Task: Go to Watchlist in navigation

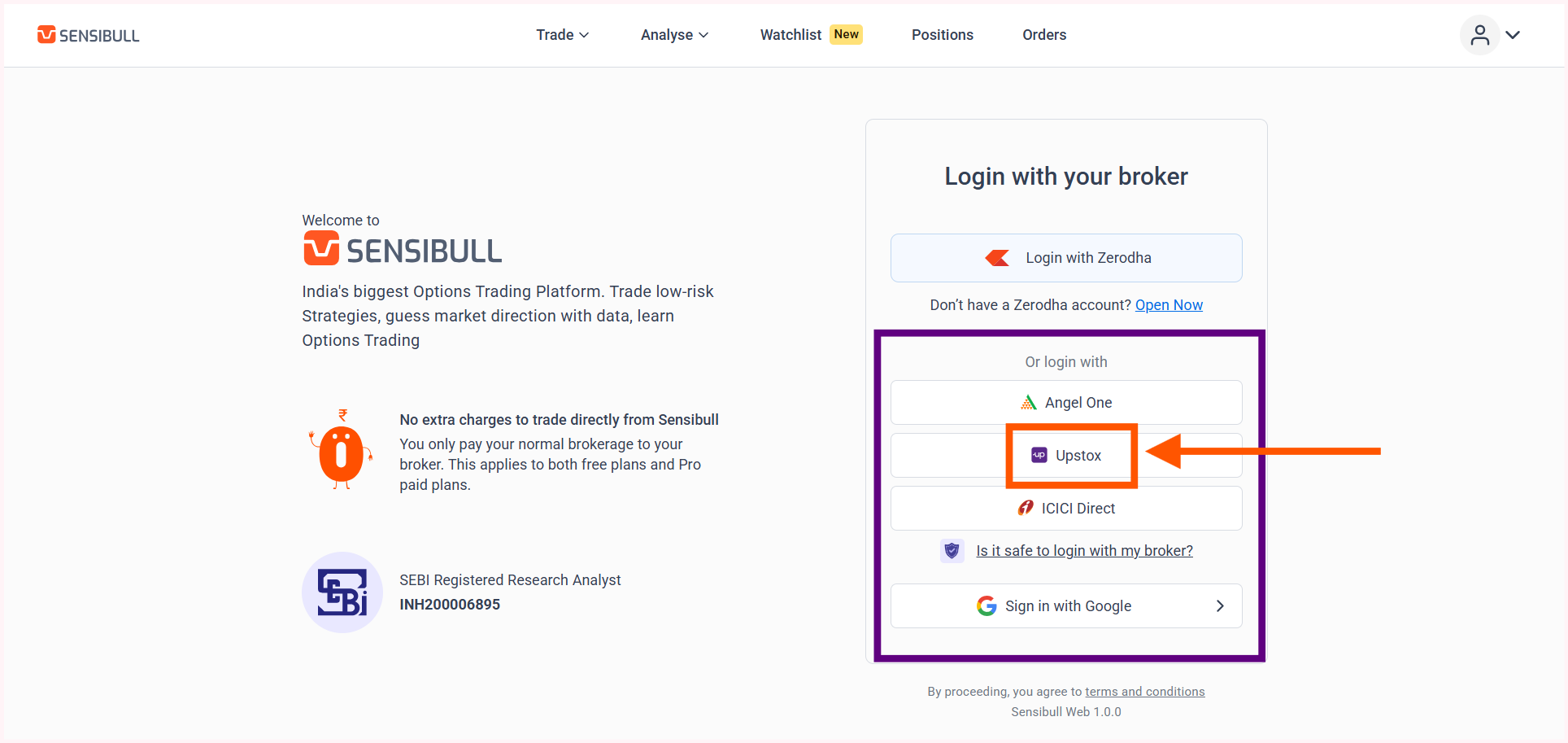Action: 791,35
